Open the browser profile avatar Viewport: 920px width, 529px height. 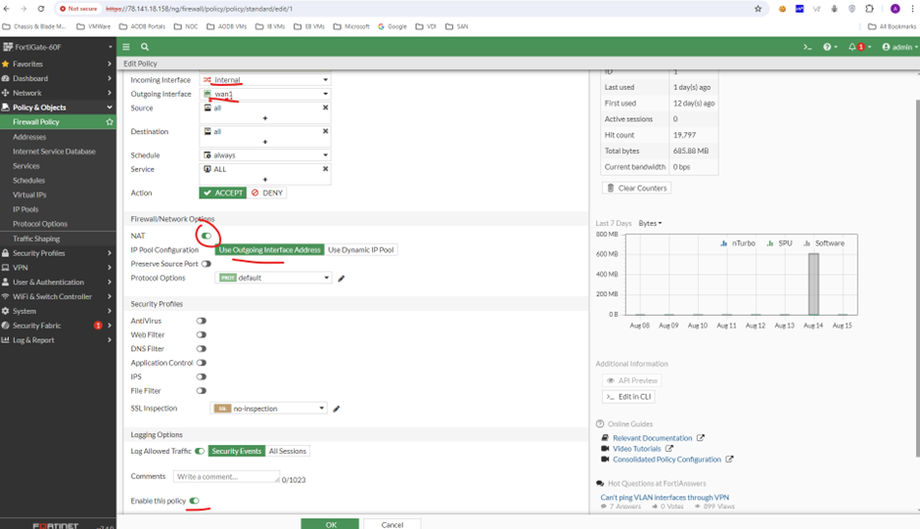[895, 9]
